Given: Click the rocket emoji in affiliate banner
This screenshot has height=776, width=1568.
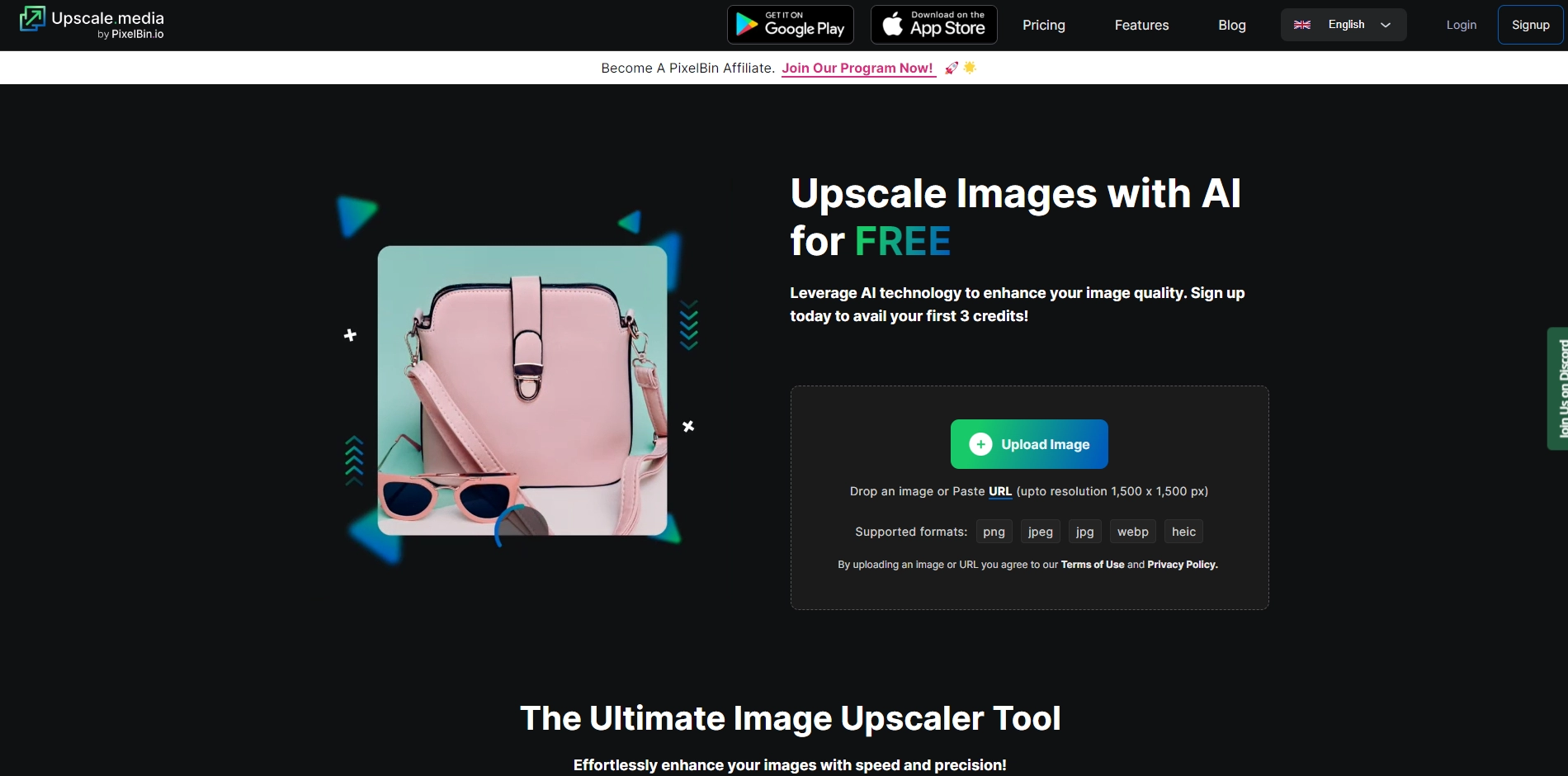Looking at the screenshot, I should tap(952, 68).
